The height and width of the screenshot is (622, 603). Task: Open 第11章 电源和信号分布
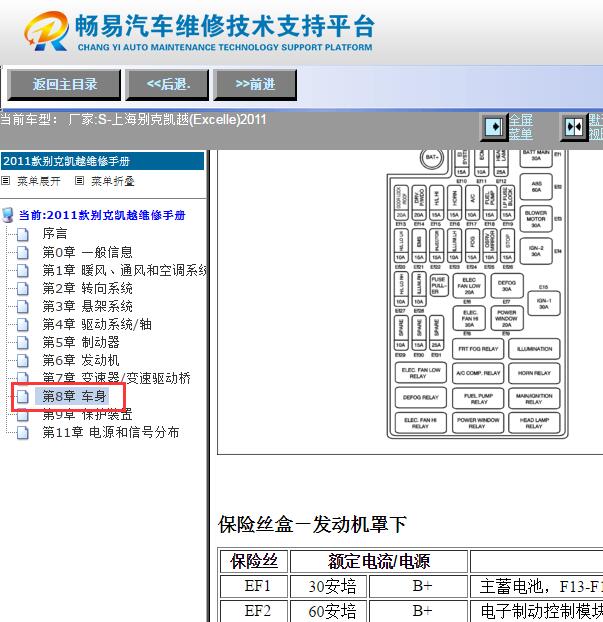111,432
